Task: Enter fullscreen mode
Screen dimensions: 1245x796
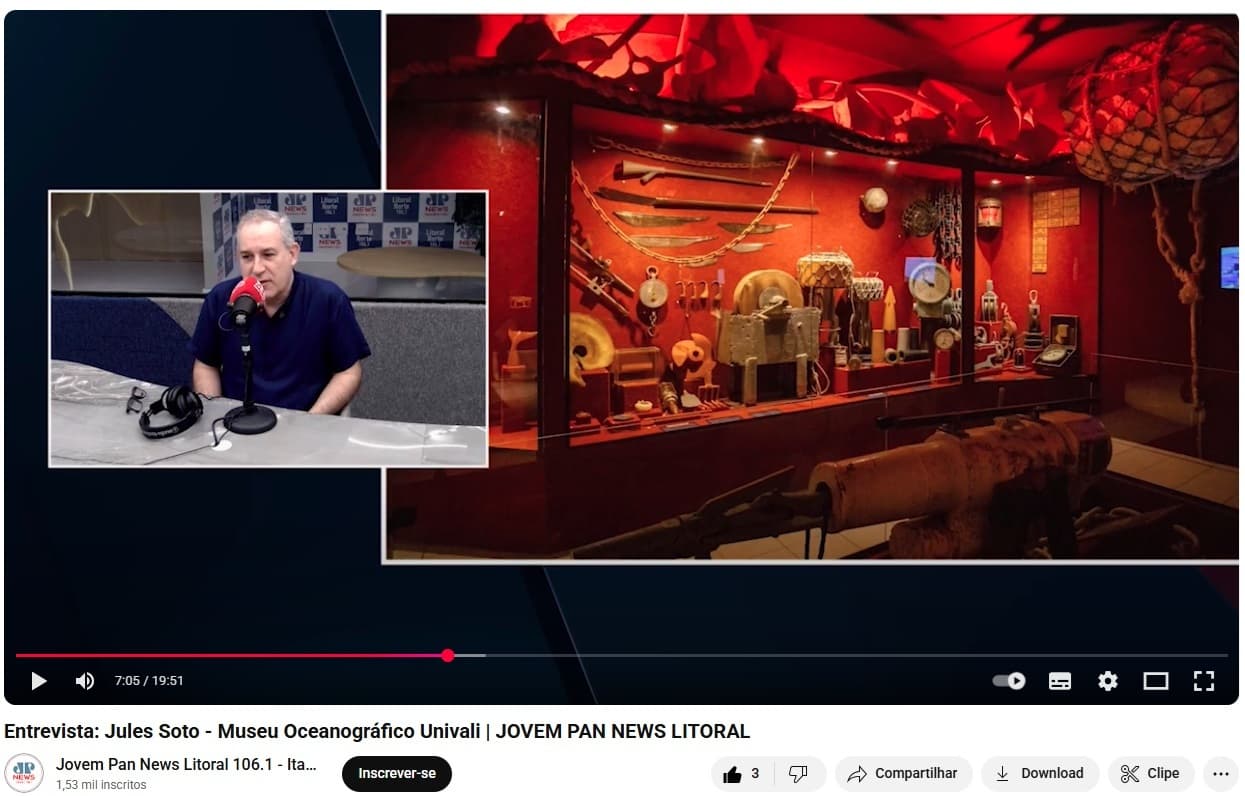Action: 1203,680
